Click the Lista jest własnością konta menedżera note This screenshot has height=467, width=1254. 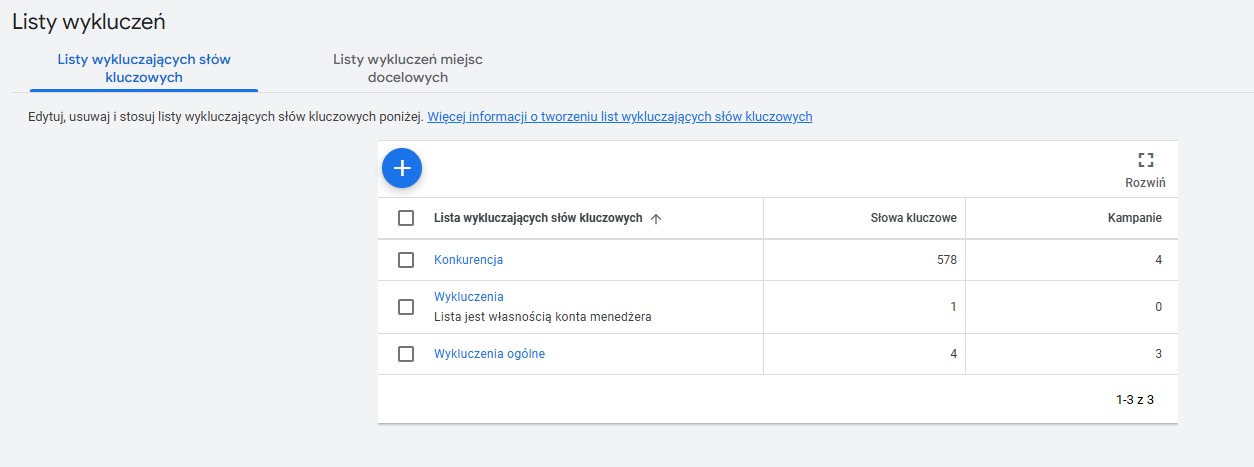coord(549,317)
